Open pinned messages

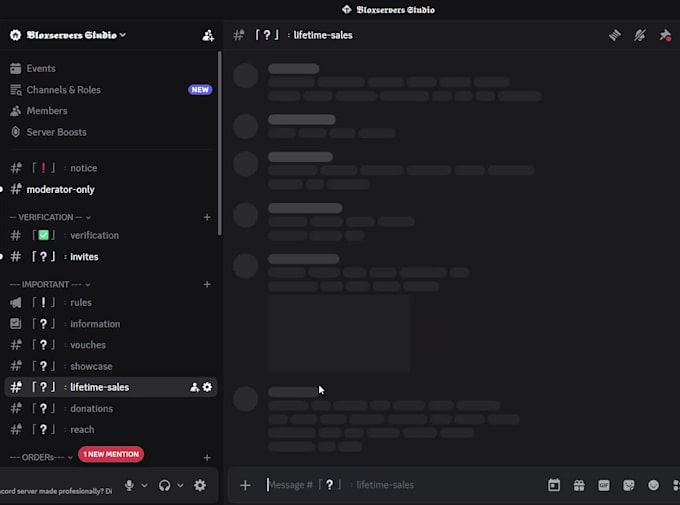pyautogui.click(x=665, y=35)
